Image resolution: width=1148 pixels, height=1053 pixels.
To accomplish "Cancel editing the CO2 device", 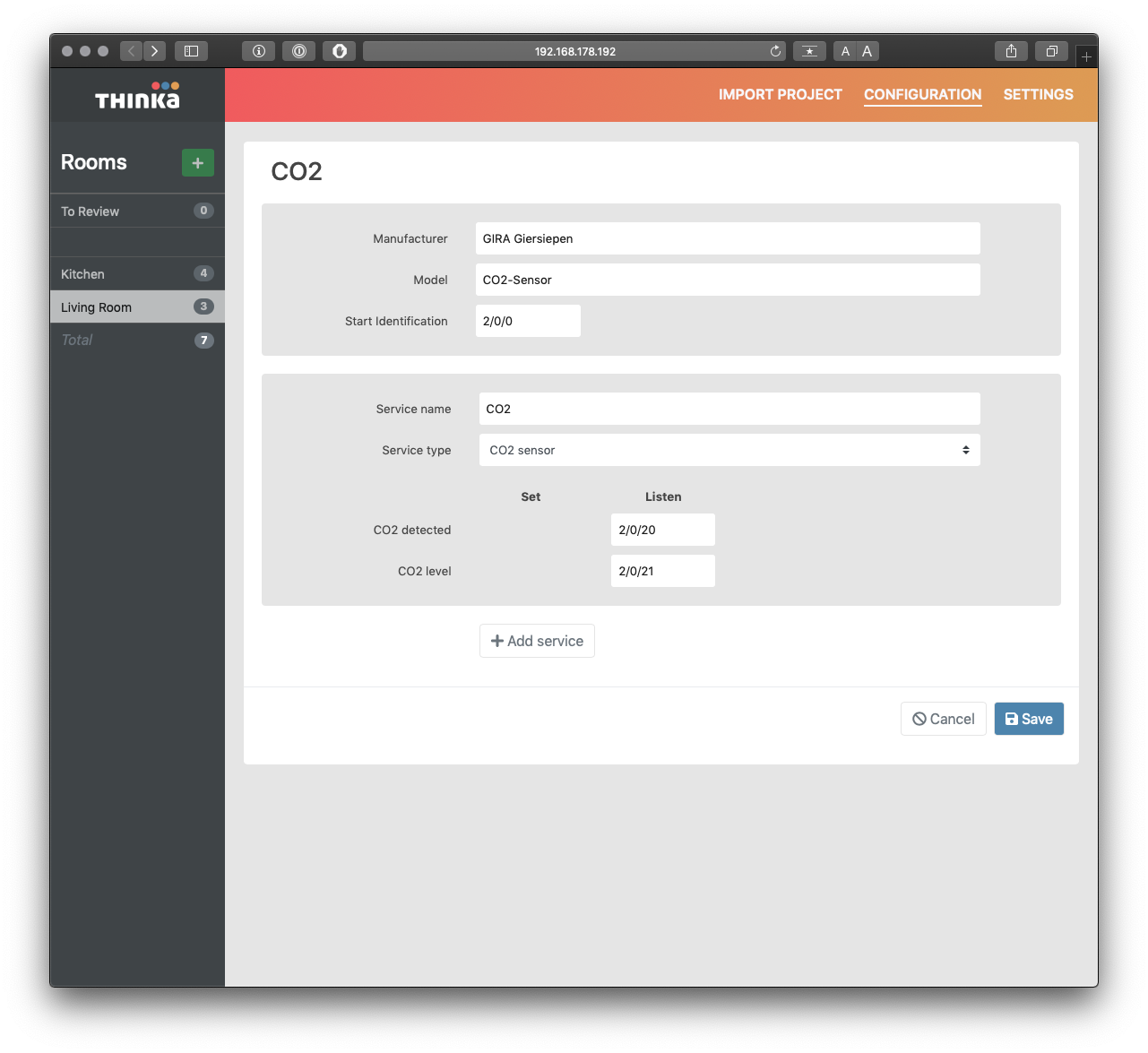I will click(943, 719).
